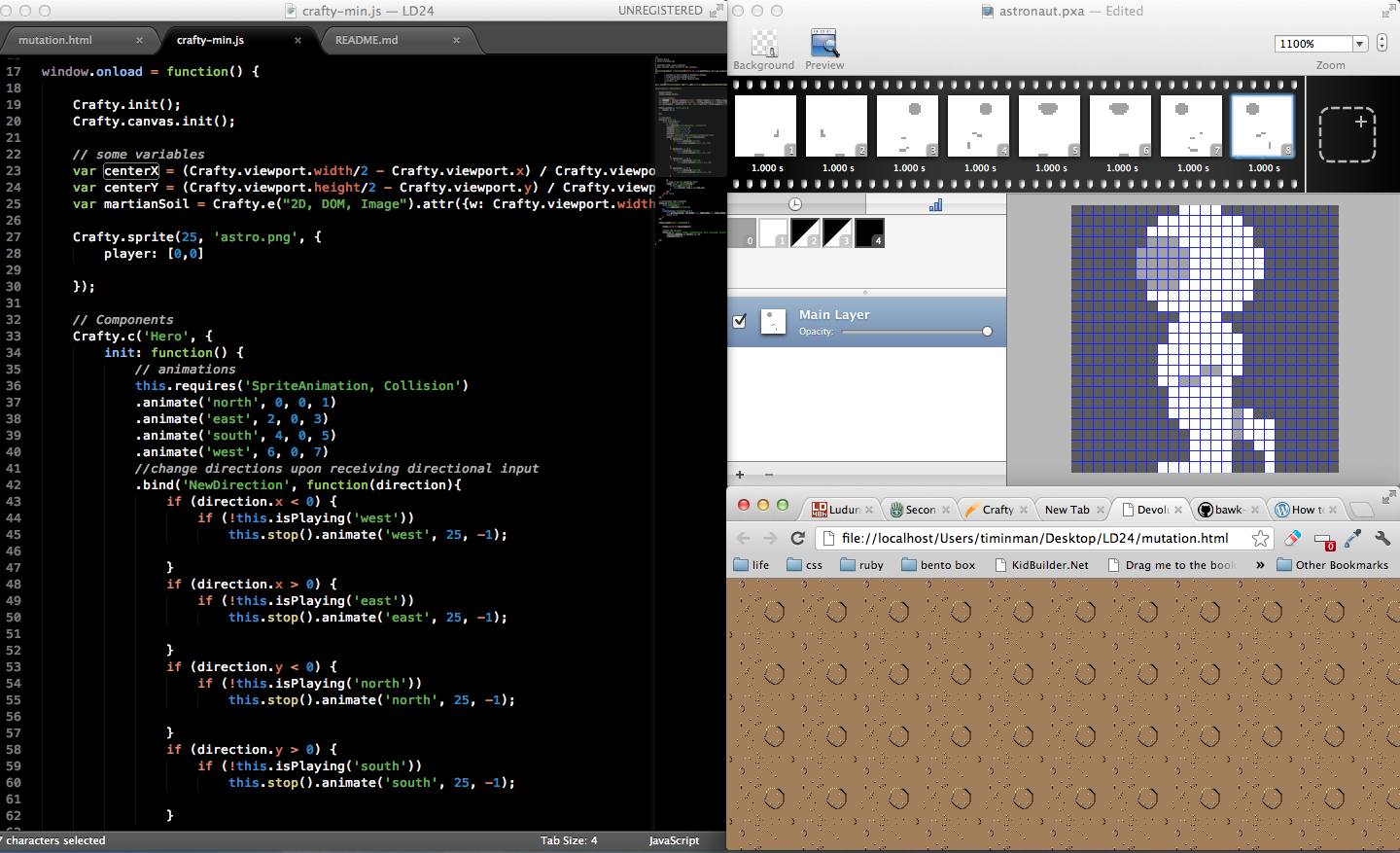Select palette color swatch 2
The width and height of the screenshot is (1400, 853).
[805, 232]
